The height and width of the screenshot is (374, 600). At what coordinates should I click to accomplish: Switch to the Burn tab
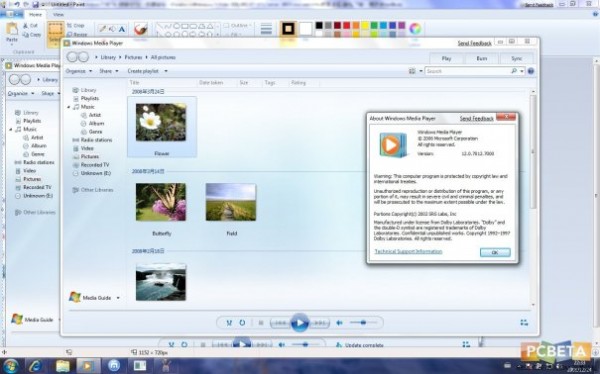coord(482,59)
